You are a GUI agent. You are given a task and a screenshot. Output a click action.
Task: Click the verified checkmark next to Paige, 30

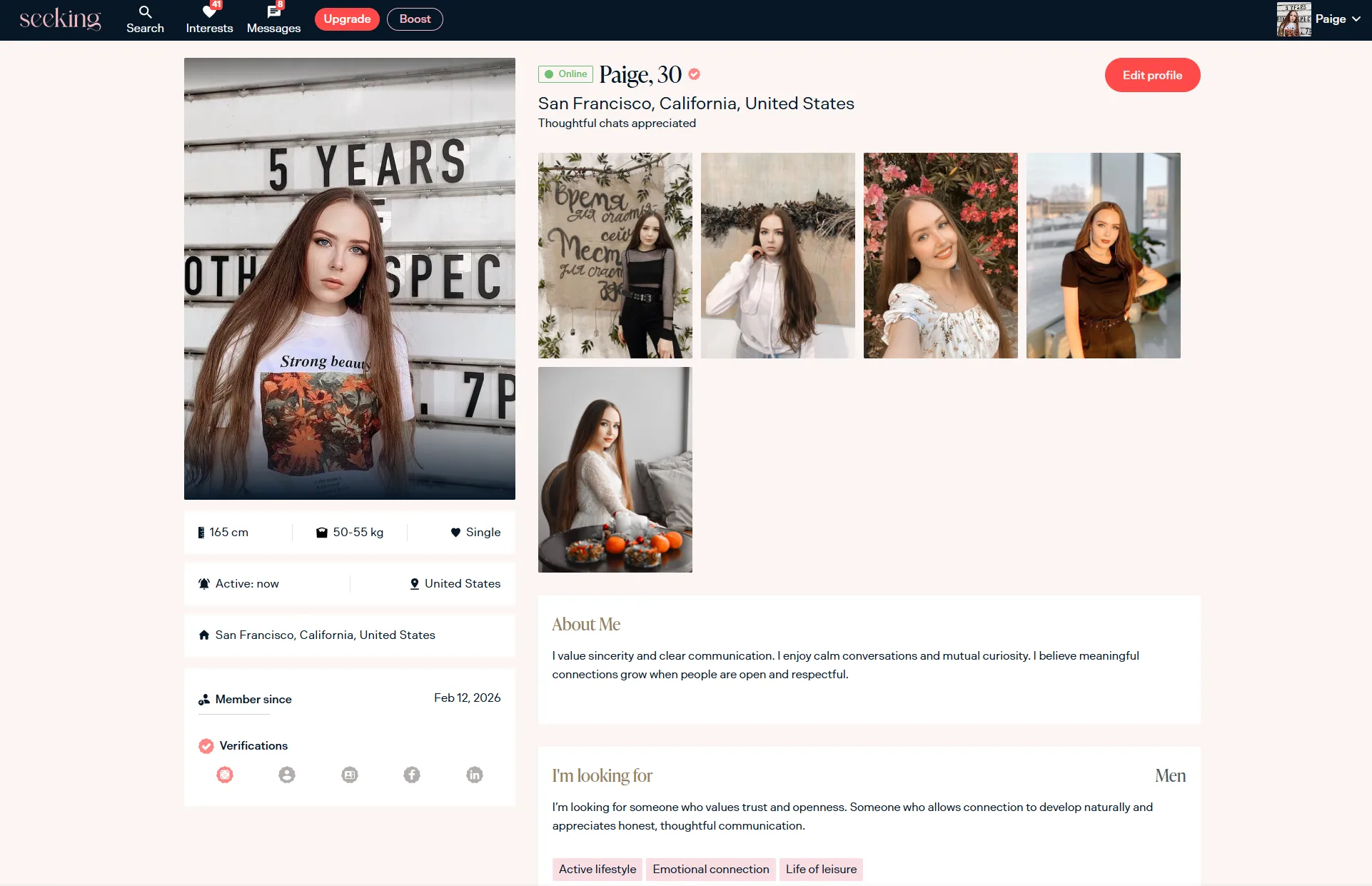point(694,74)
